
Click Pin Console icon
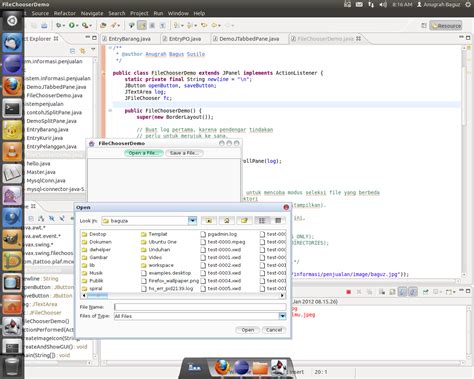click(x=425, y=292)
